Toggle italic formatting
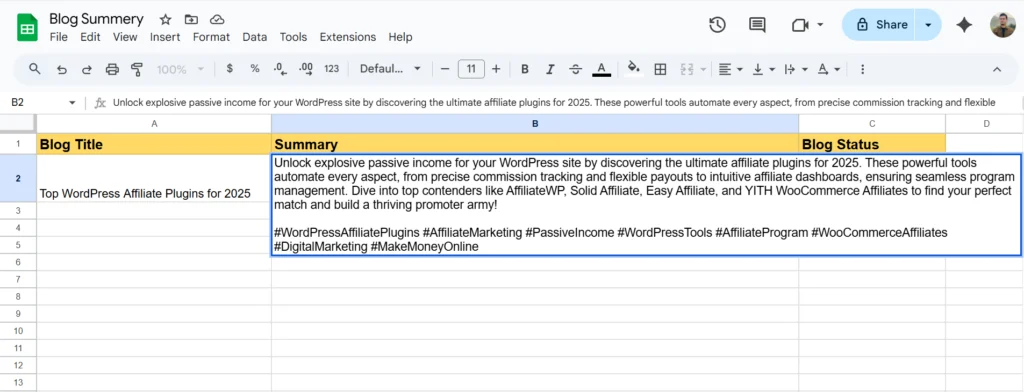Viewport: 1024px width, 392px height. click(550, 69)
